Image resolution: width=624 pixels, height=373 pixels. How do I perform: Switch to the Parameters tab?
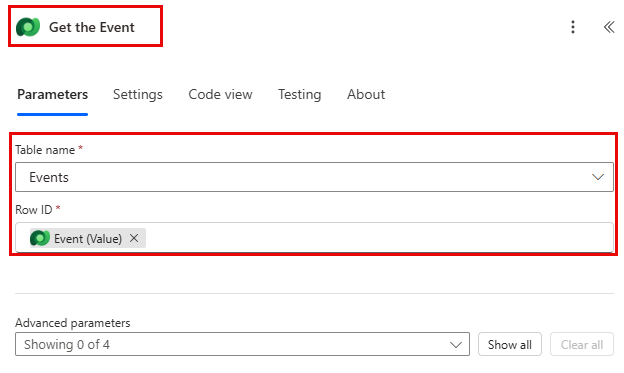point(53,94)
